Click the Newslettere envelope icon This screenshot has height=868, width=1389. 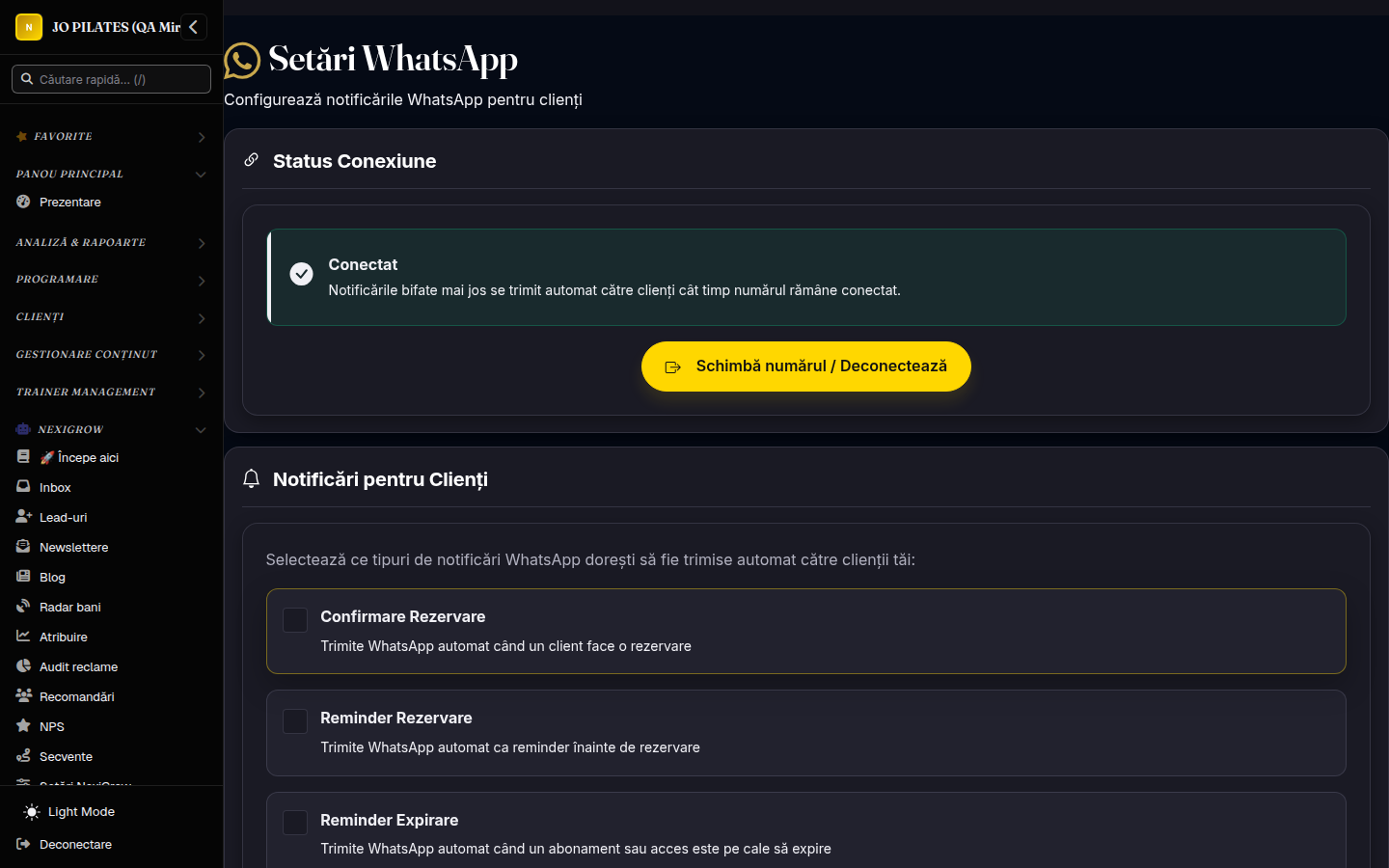point(23,547)
